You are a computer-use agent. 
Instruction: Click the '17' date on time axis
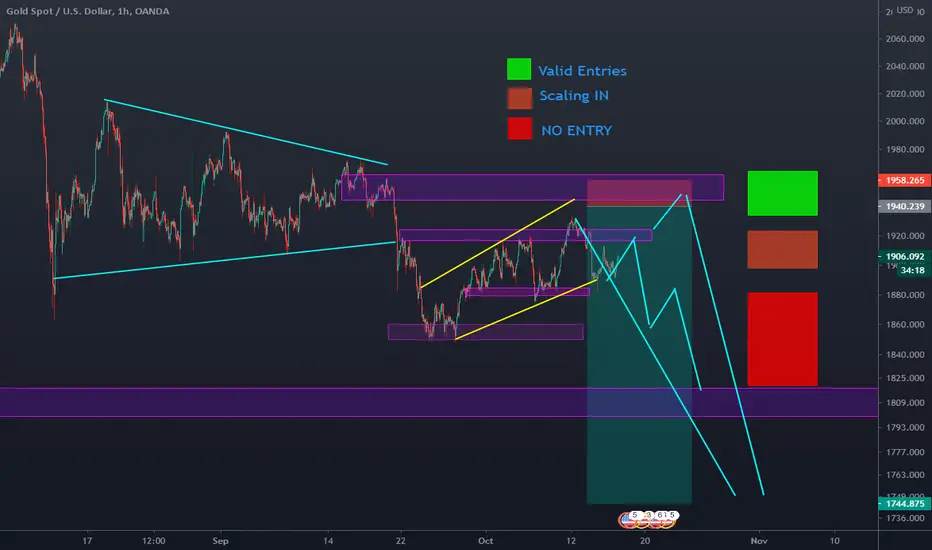coord(87,540)
